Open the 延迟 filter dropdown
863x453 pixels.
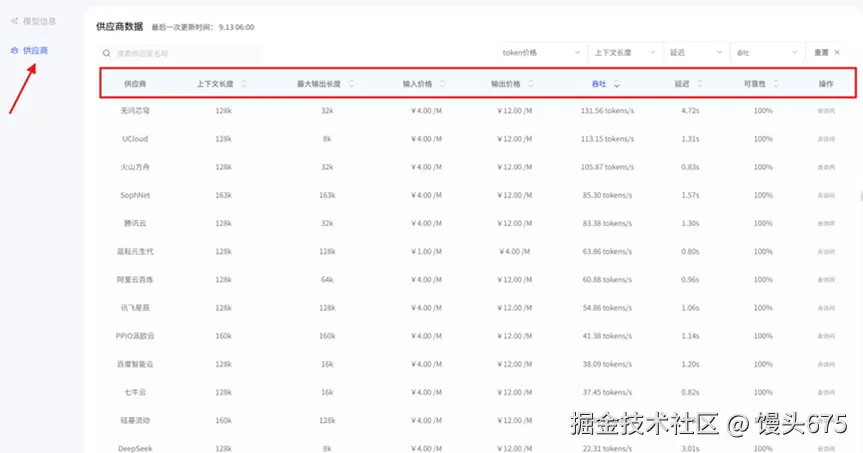pyautogui.click(x=696, y=53)
